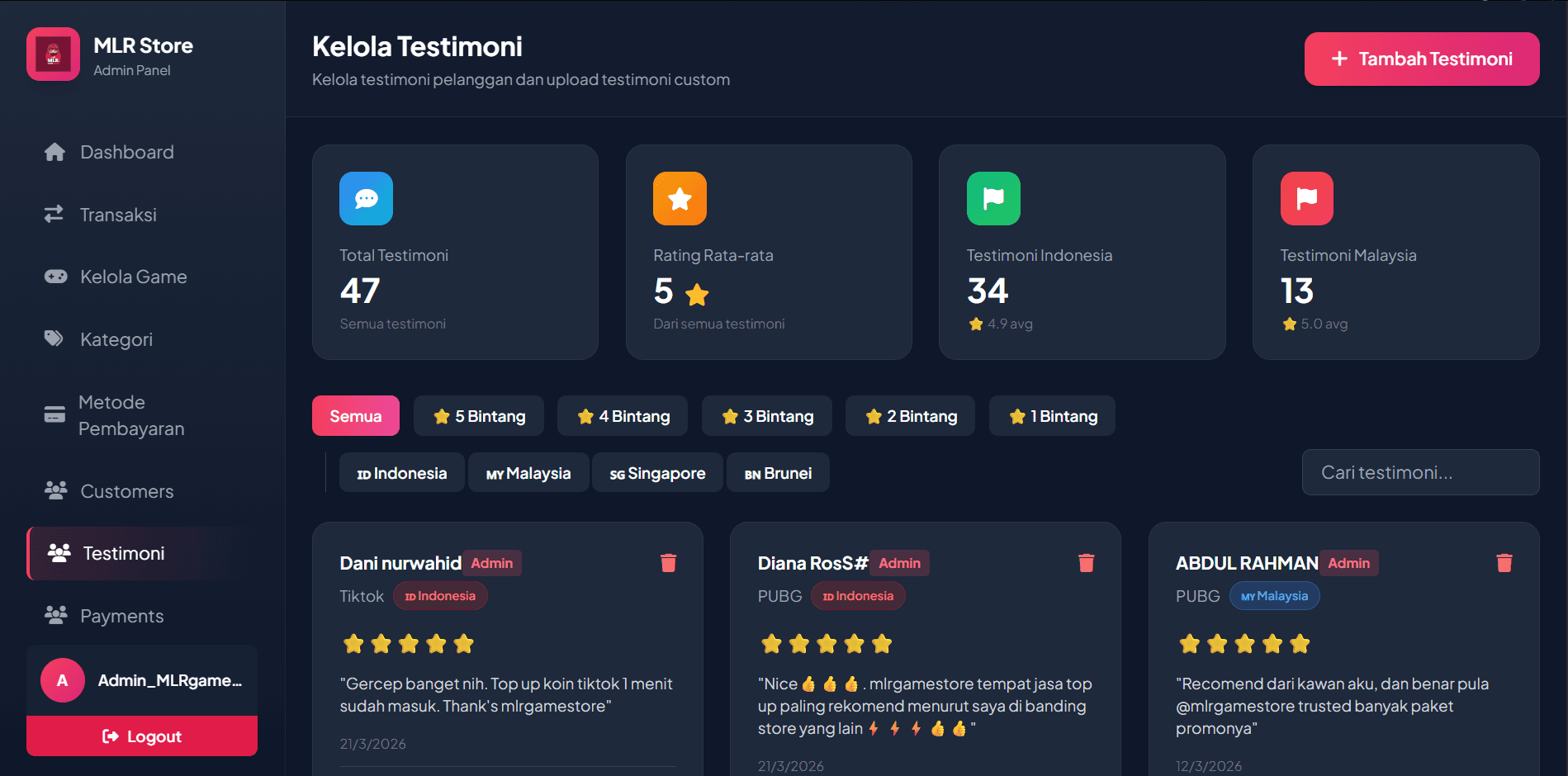Viewport: 1568px width, 776px height.
Task: Click the Kelola Game controller icon
Action: click(x=55, y=277)
